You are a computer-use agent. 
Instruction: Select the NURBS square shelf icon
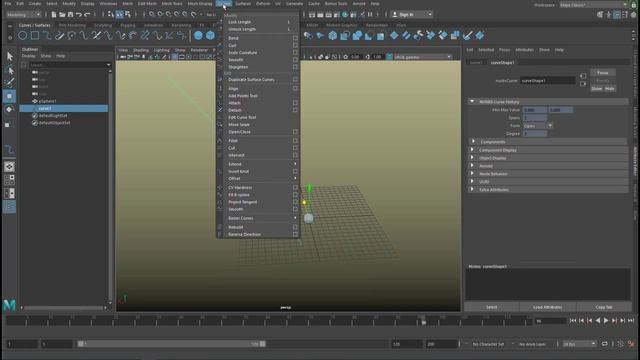(x=35, y=36)
